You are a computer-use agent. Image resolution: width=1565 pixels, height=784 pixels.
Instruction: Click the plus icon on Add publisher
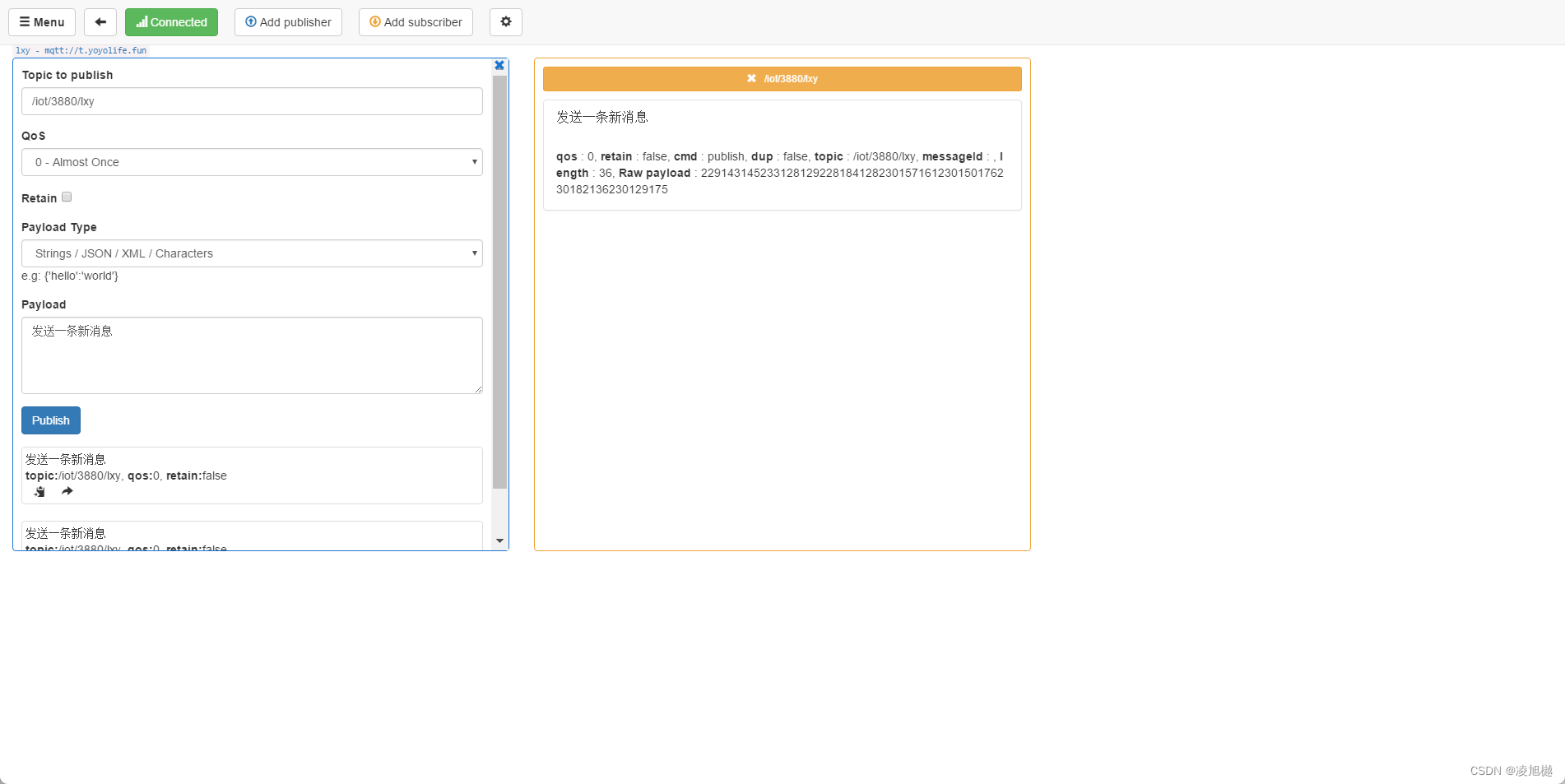[250, 21]
